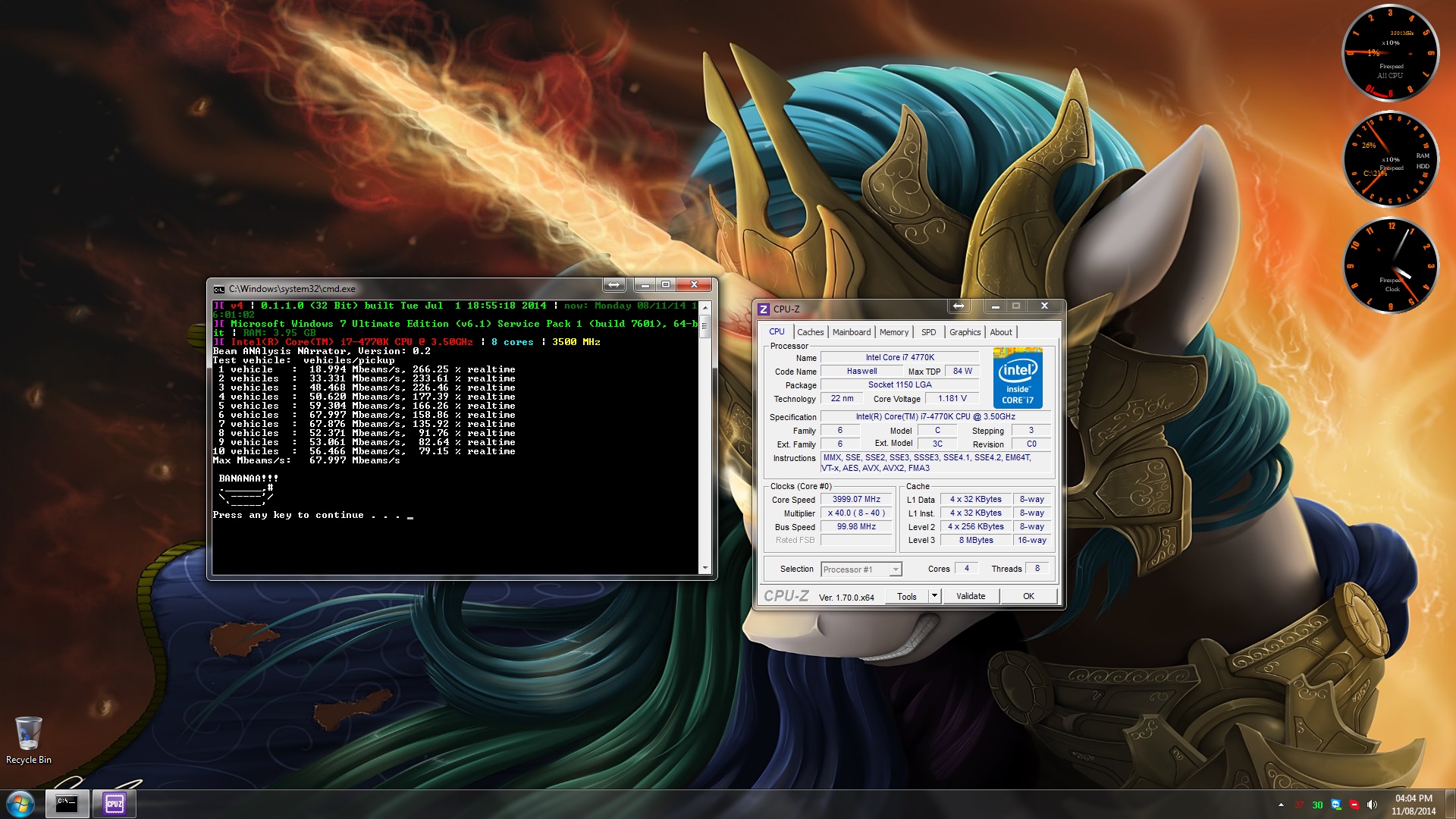This screenshot has width=1456, height=819.
Task: Click the Core Voltage value 1.181 V
Action: (x=952, y=398)
